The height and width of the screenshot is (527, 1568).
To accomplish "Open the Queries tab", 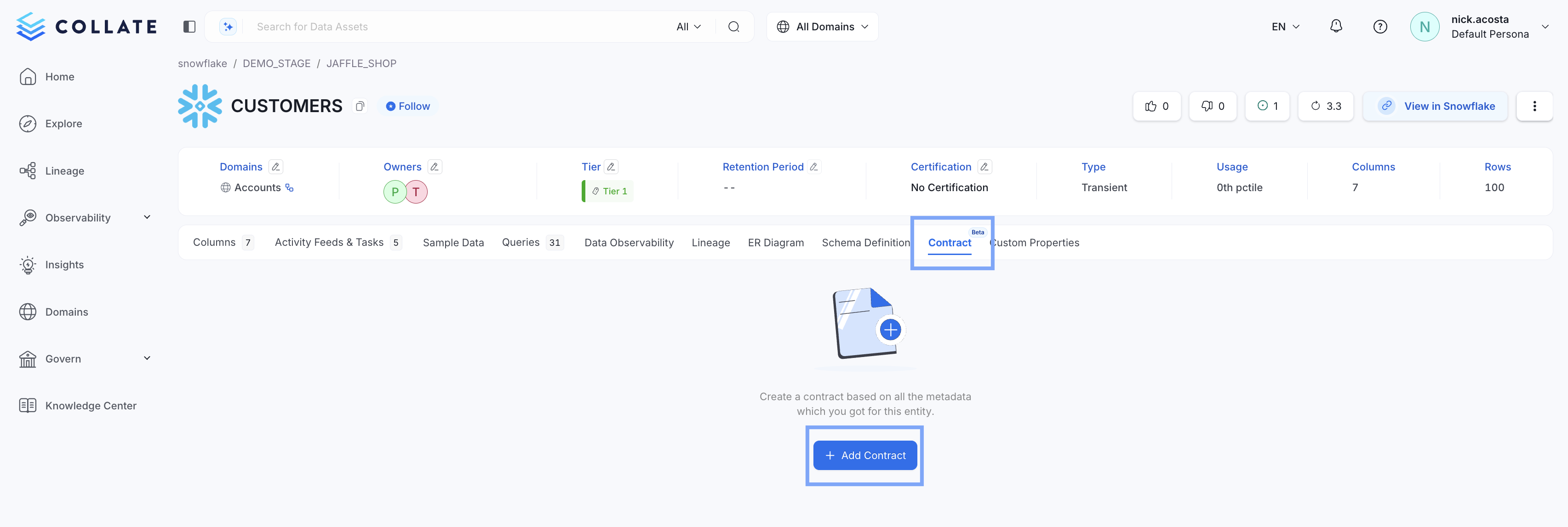I will click(521, 242).
